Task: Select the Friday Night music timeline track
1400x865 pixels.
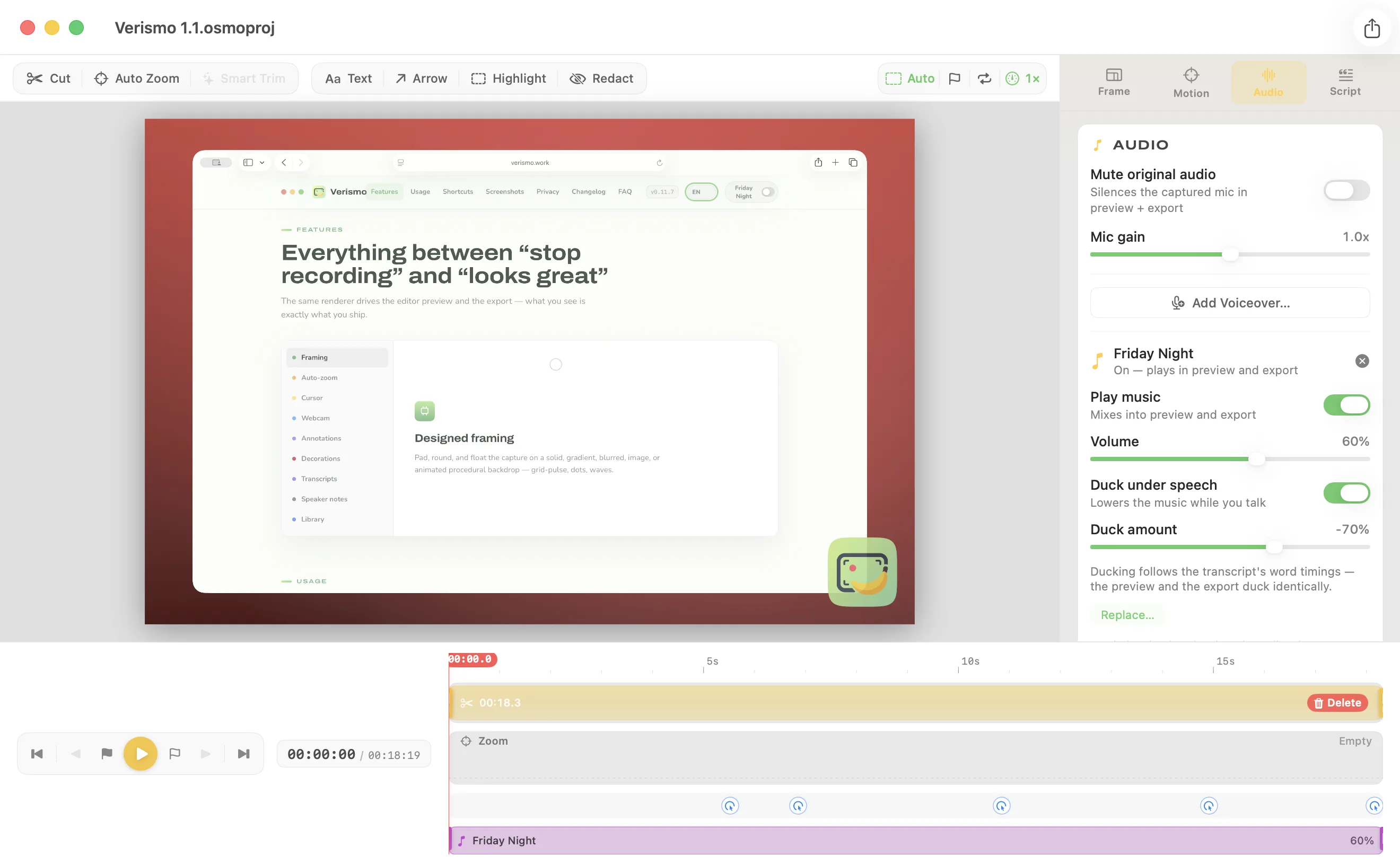Action: tap(916, 841)
